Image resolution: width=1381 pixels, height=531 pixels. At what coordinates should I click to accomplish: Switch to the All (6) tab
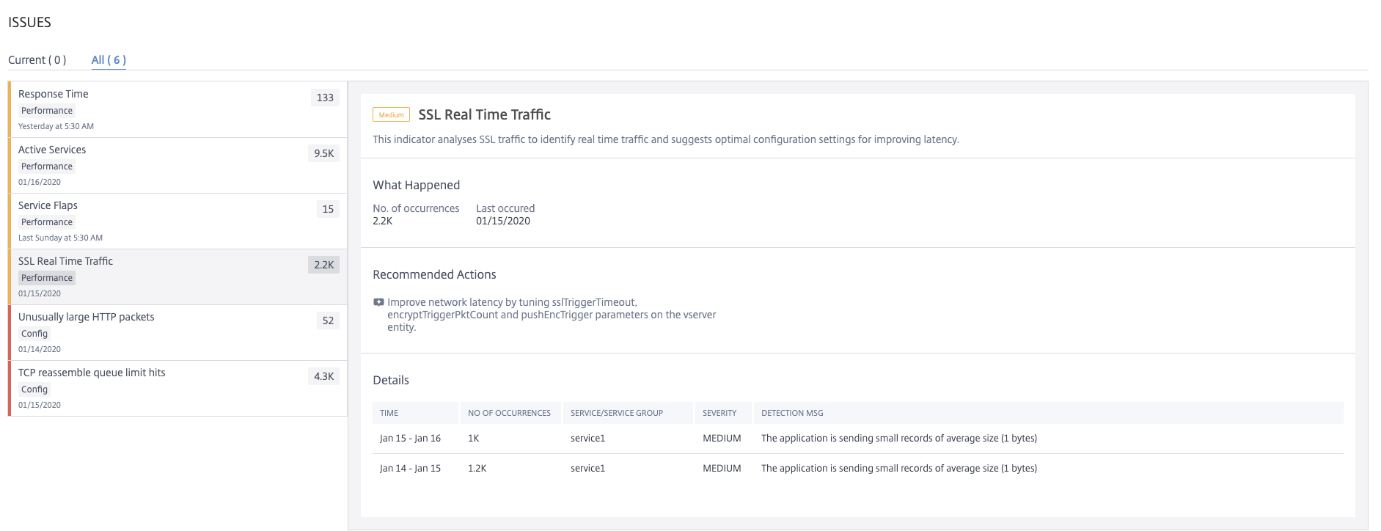(x=108, y=60)
